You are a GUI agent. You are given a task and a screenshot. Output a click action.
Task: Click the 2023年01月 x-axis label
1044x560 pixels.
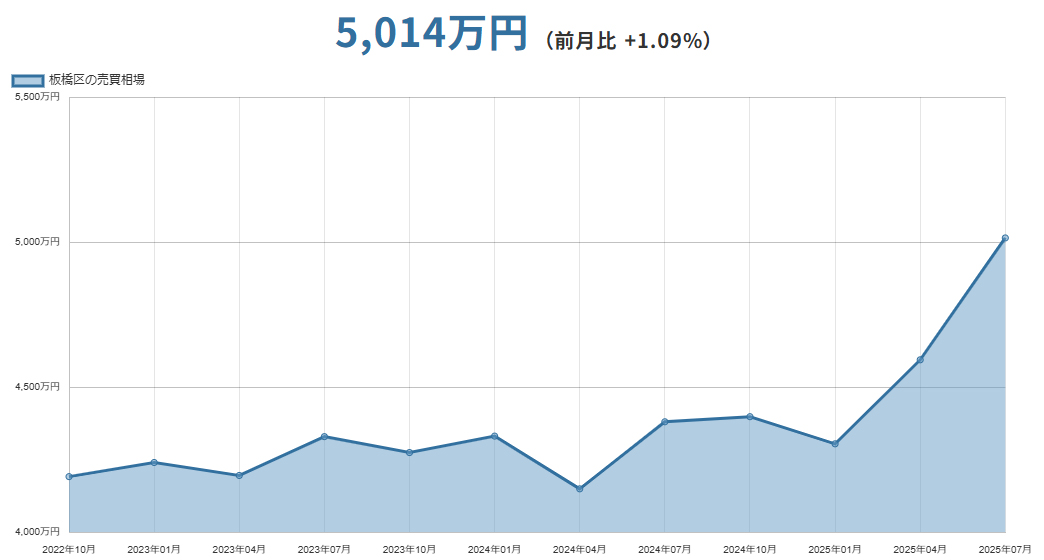pos(154,549)
